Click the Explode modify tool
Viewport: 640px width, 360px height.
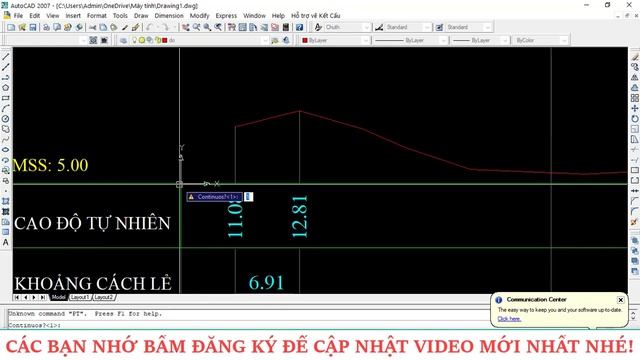coord(634,222)
